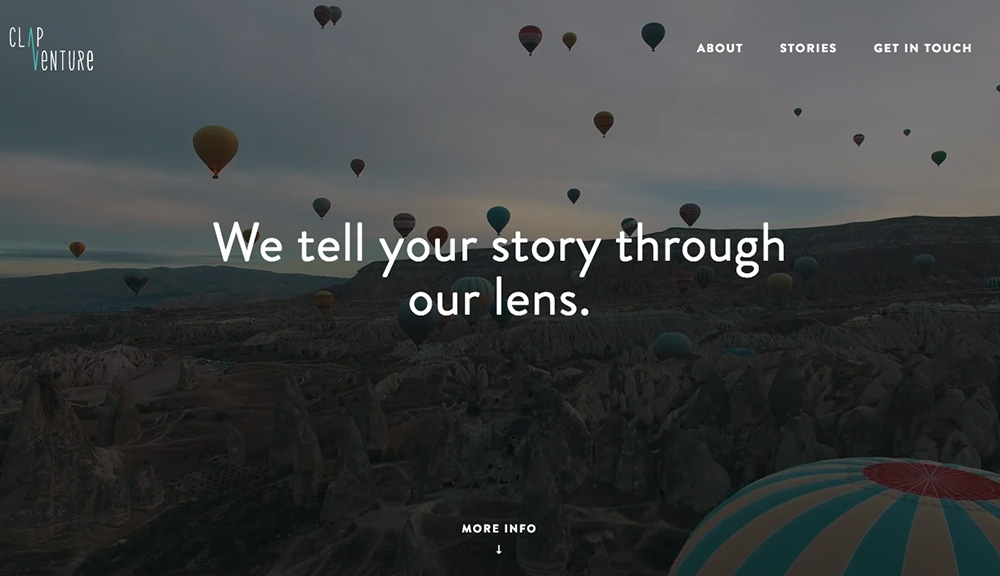
Task: Open the ABOUT navigation item
Action: 719,48
